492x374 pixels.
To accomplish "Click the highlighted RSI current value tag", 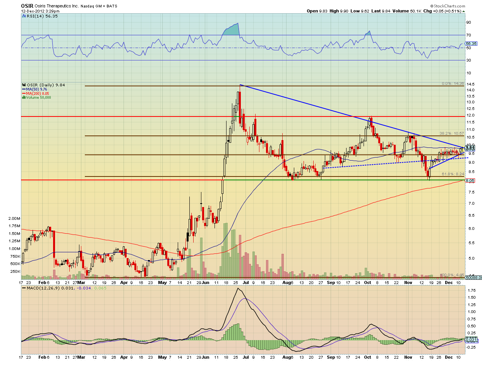I will 471,43.
